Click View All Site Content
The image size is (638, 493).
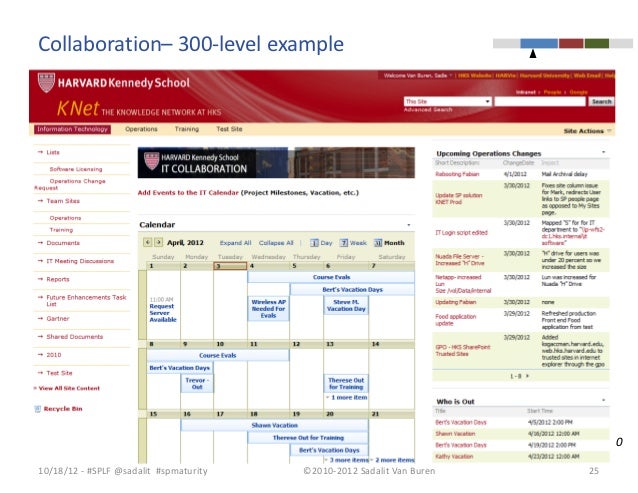click(69, 388)
